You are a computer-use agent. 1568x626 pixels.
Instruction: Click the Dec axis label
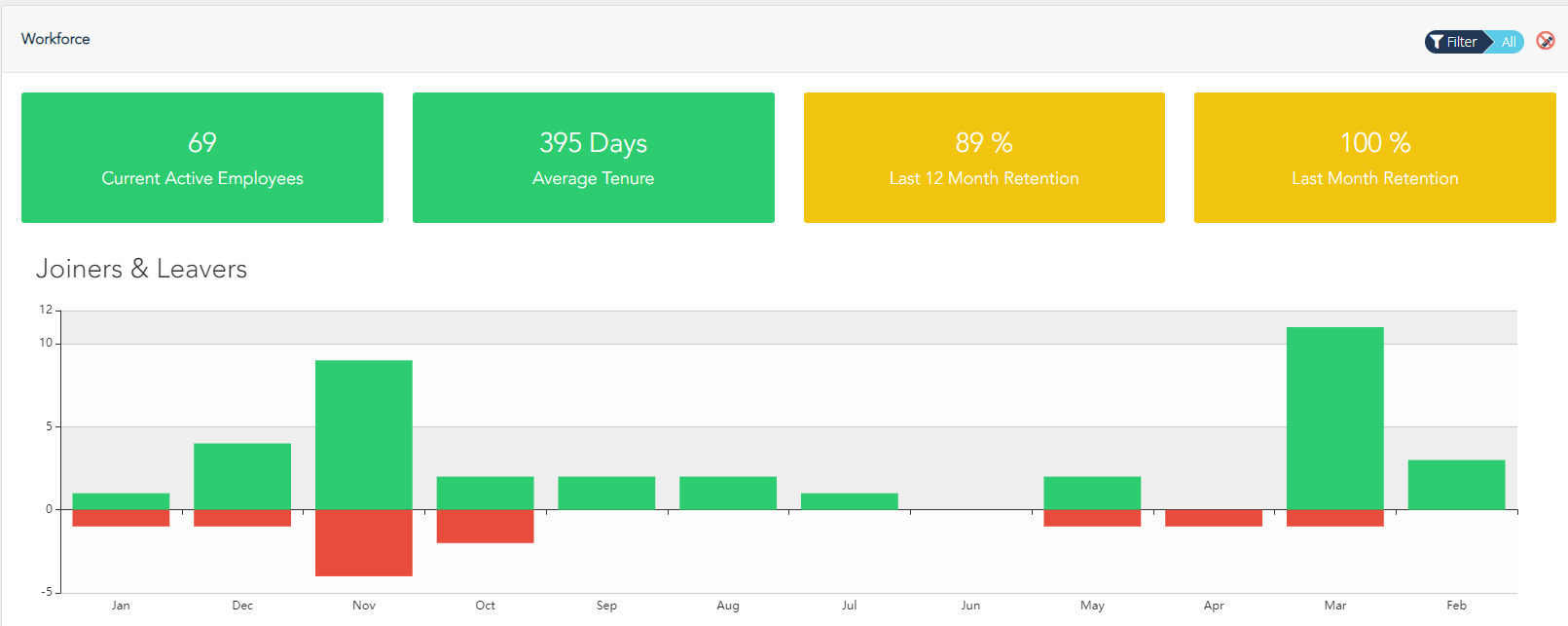[242, 606]
